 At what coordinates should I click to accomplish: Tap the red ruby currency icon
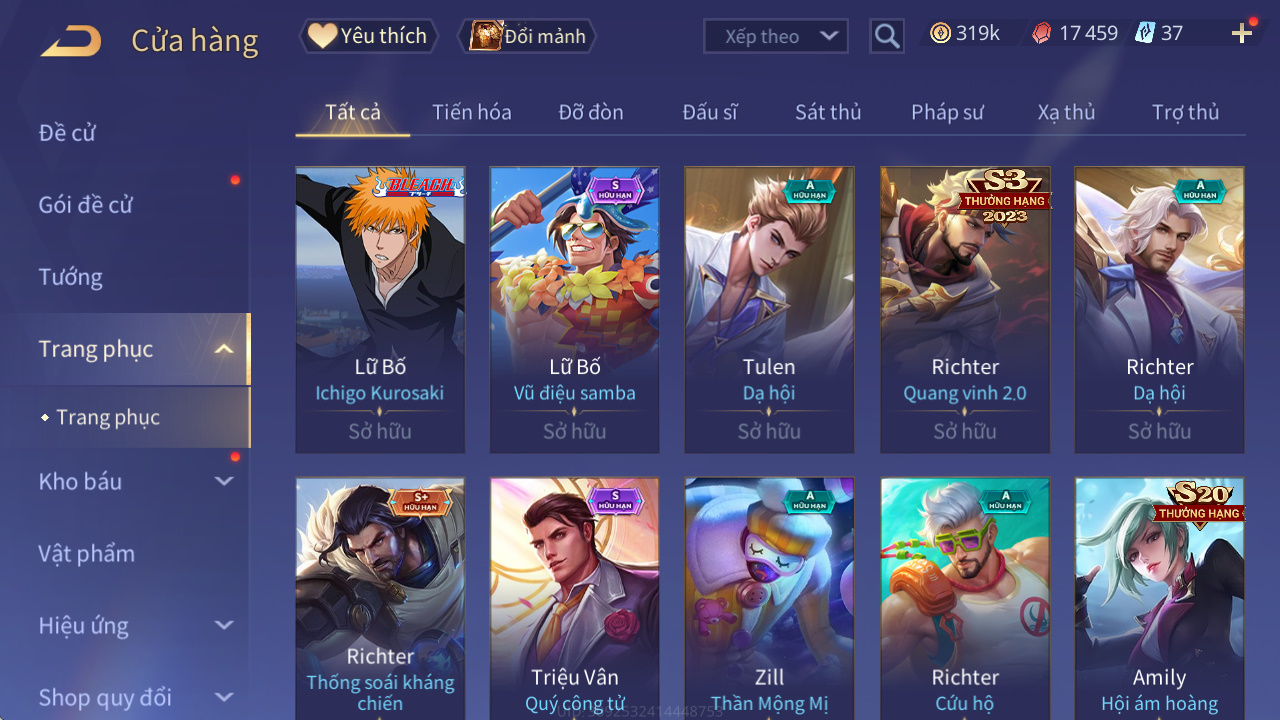[x=1042, y=33]
